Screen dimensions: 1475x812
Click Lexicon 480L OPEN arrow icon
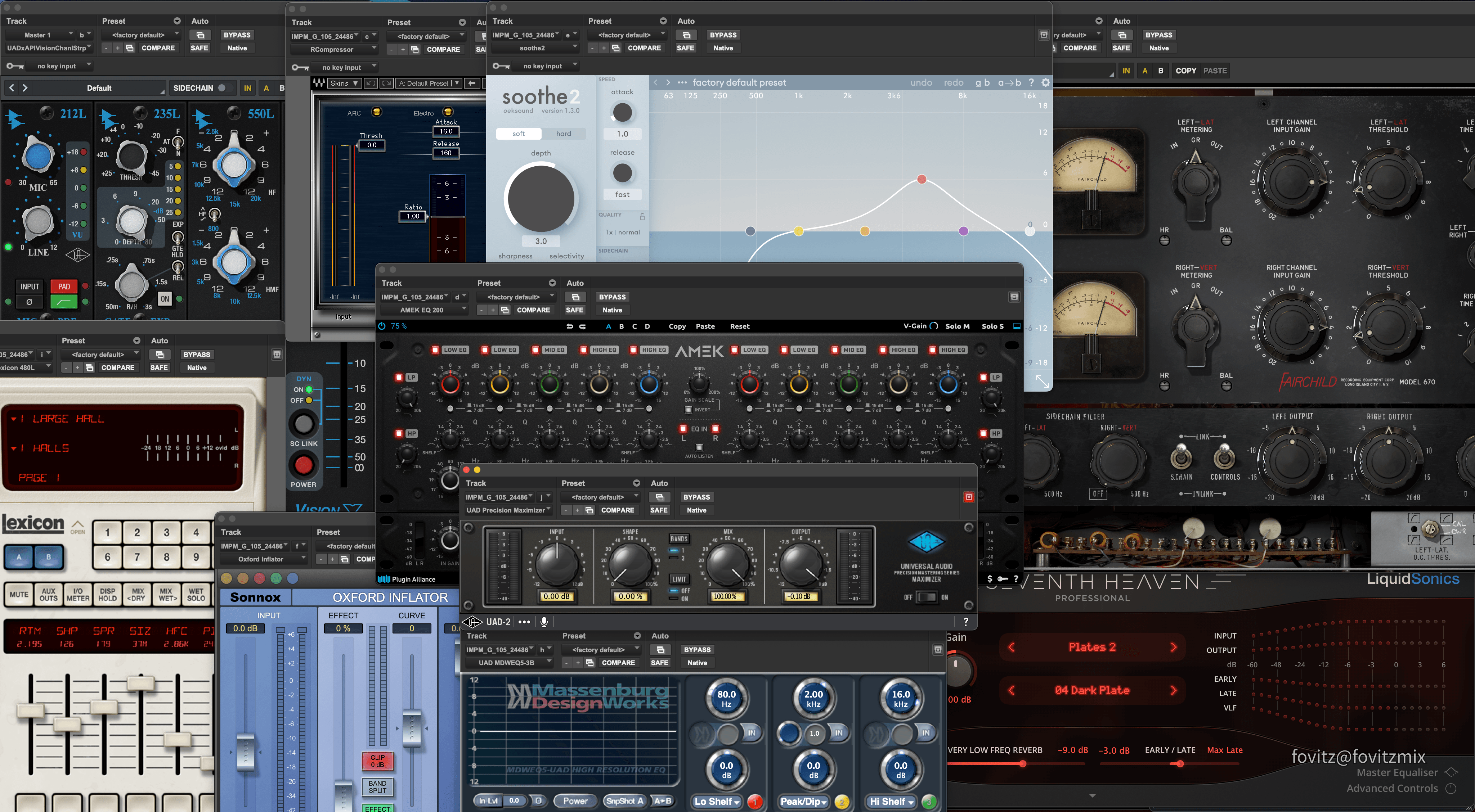[78, 524]
